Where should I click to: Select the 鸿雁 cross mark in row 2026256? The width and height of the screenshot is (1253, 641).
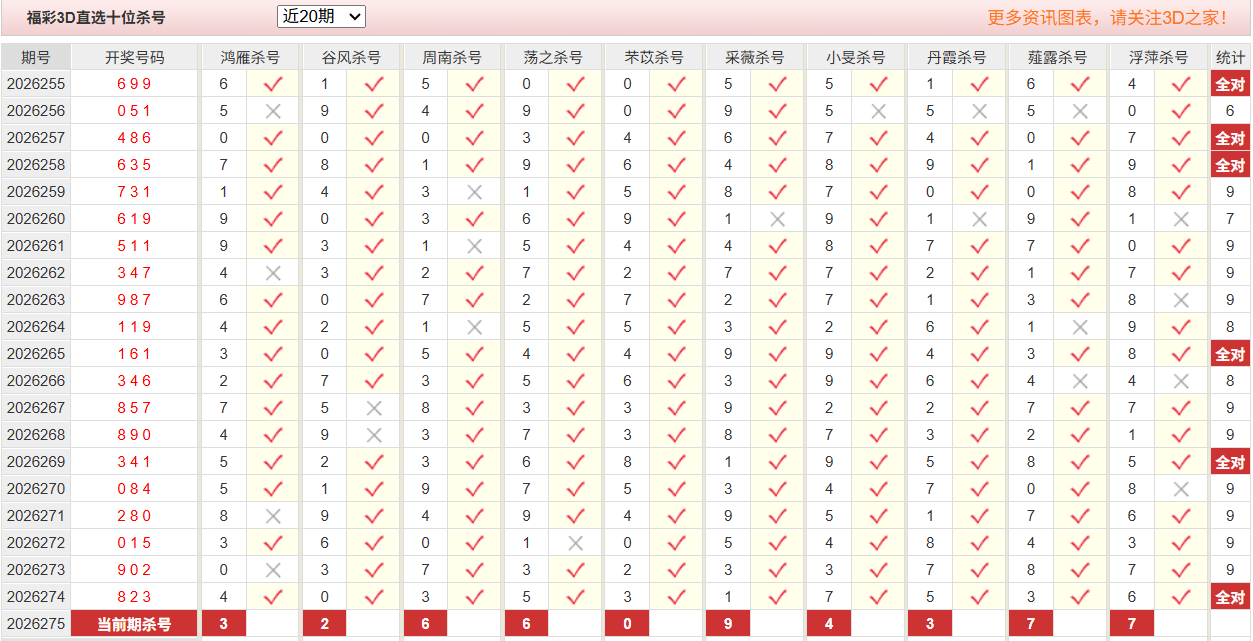point(273,111)
